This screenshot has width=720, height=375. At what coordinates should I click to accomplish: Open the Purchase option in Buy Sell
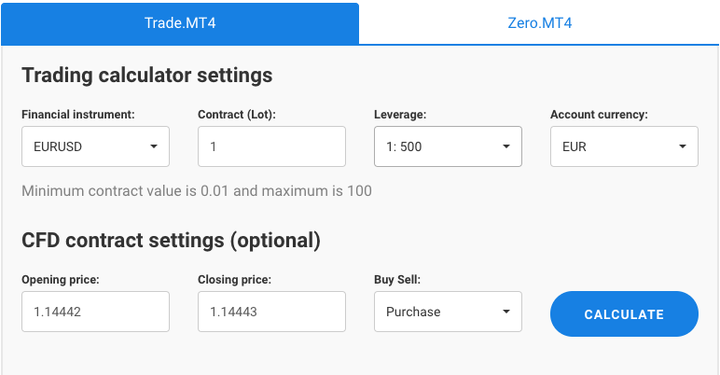point(413,312)
